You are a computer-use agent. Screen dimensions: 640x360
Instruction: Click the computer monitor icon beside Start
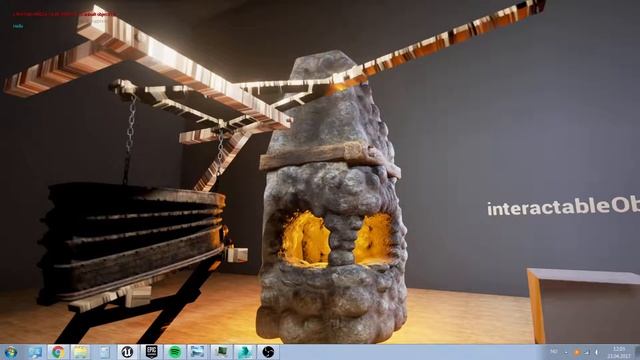(x=35, y=352)
